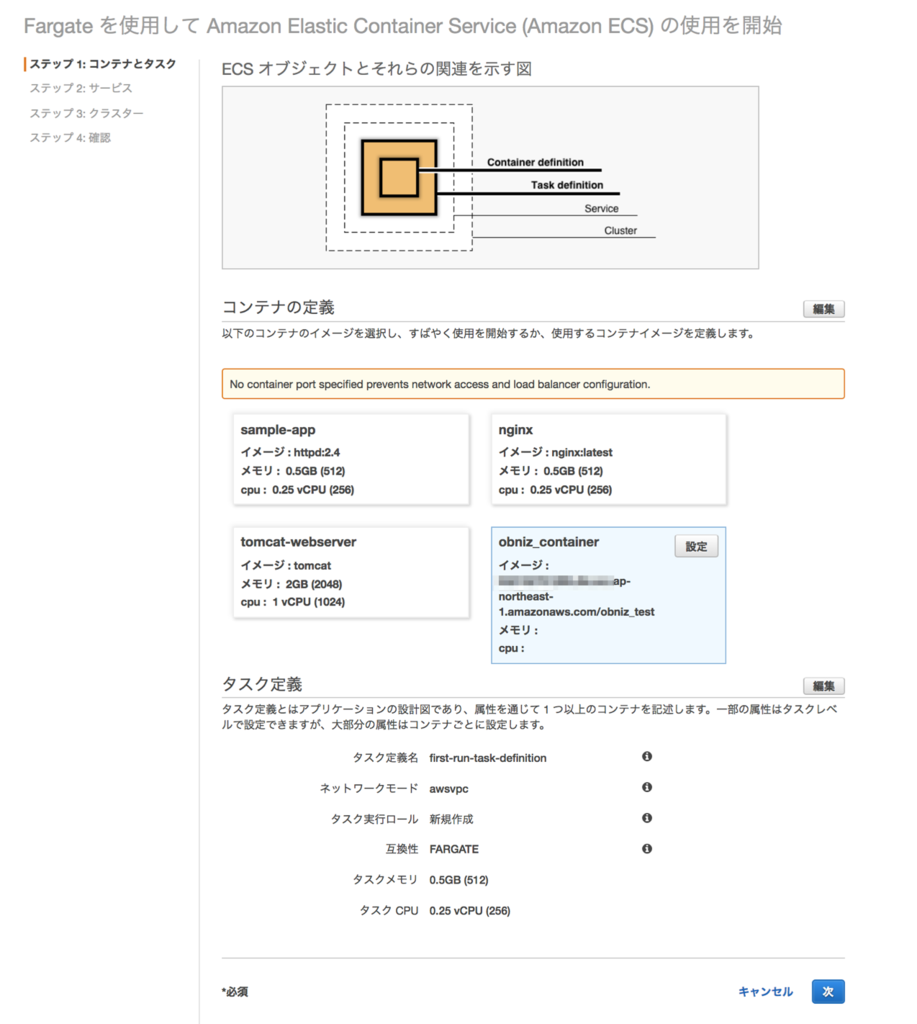917x1024 pixels.
Task: Click info icon beside awsvpc network mode
Action: 647,787
